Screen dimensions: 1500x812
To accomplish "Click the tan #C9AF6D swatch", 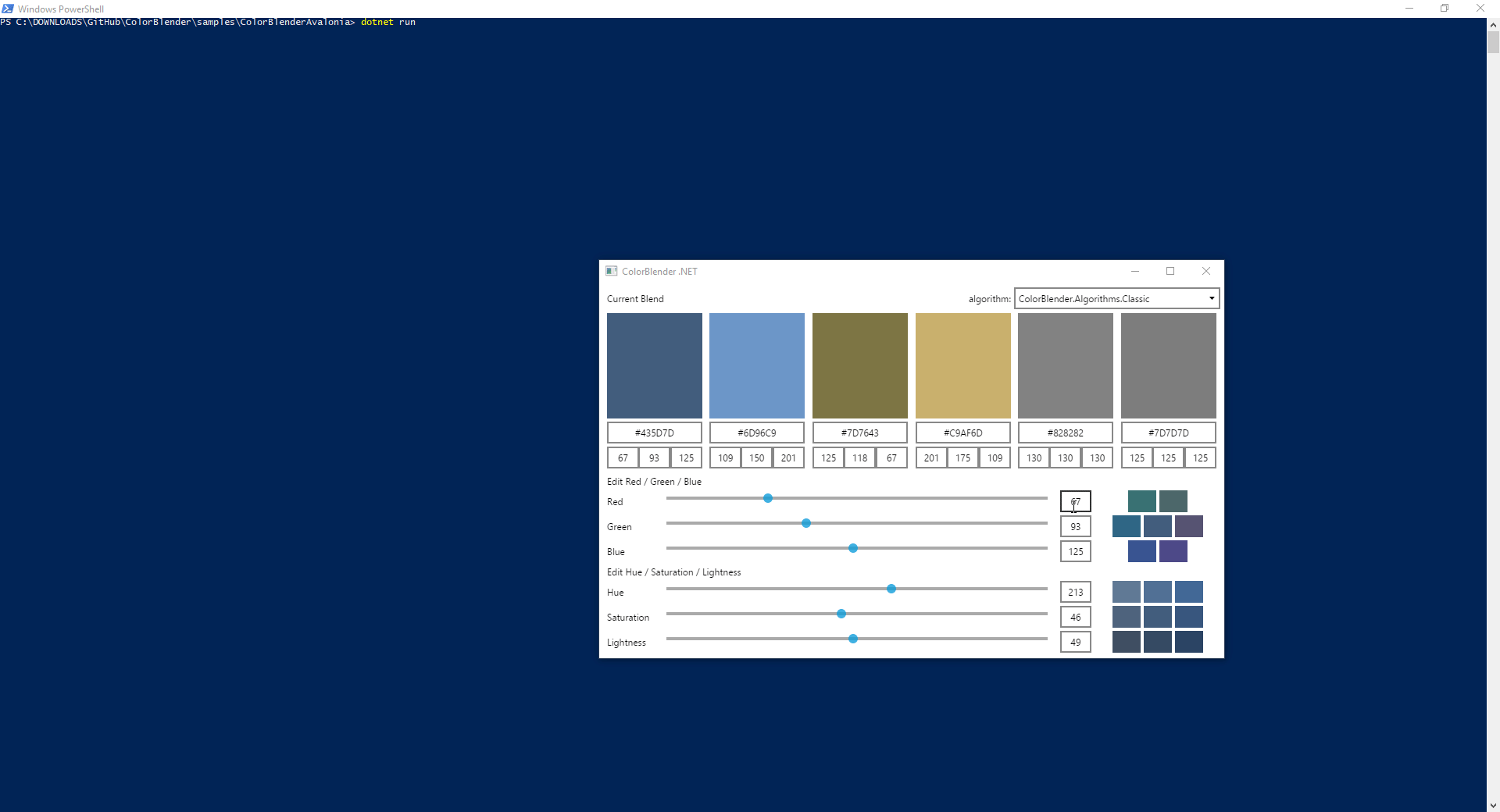I will pos(962,365).
